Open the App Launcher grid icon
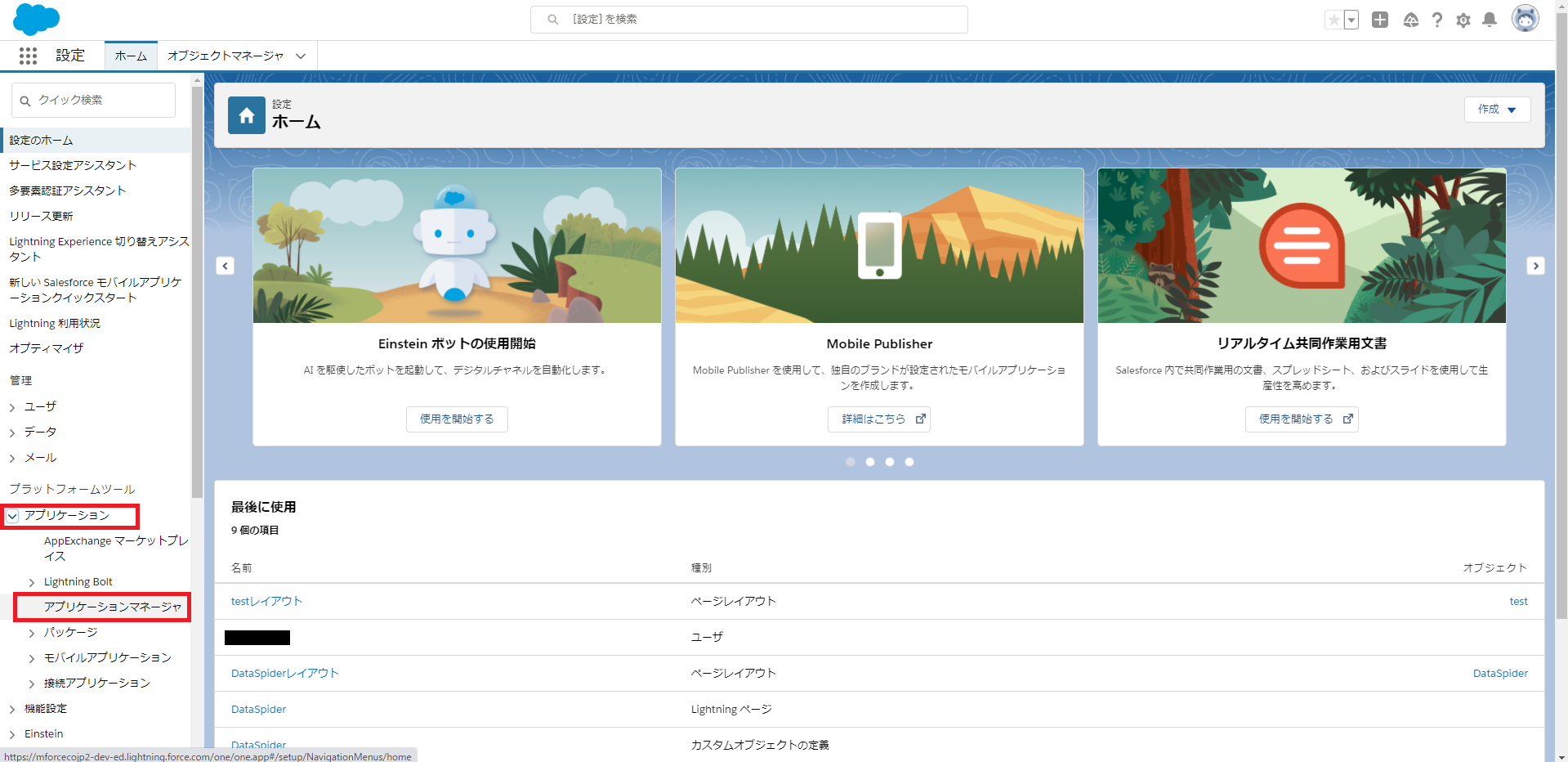This screenshot has width=1568, height=762. click(28, 56)
